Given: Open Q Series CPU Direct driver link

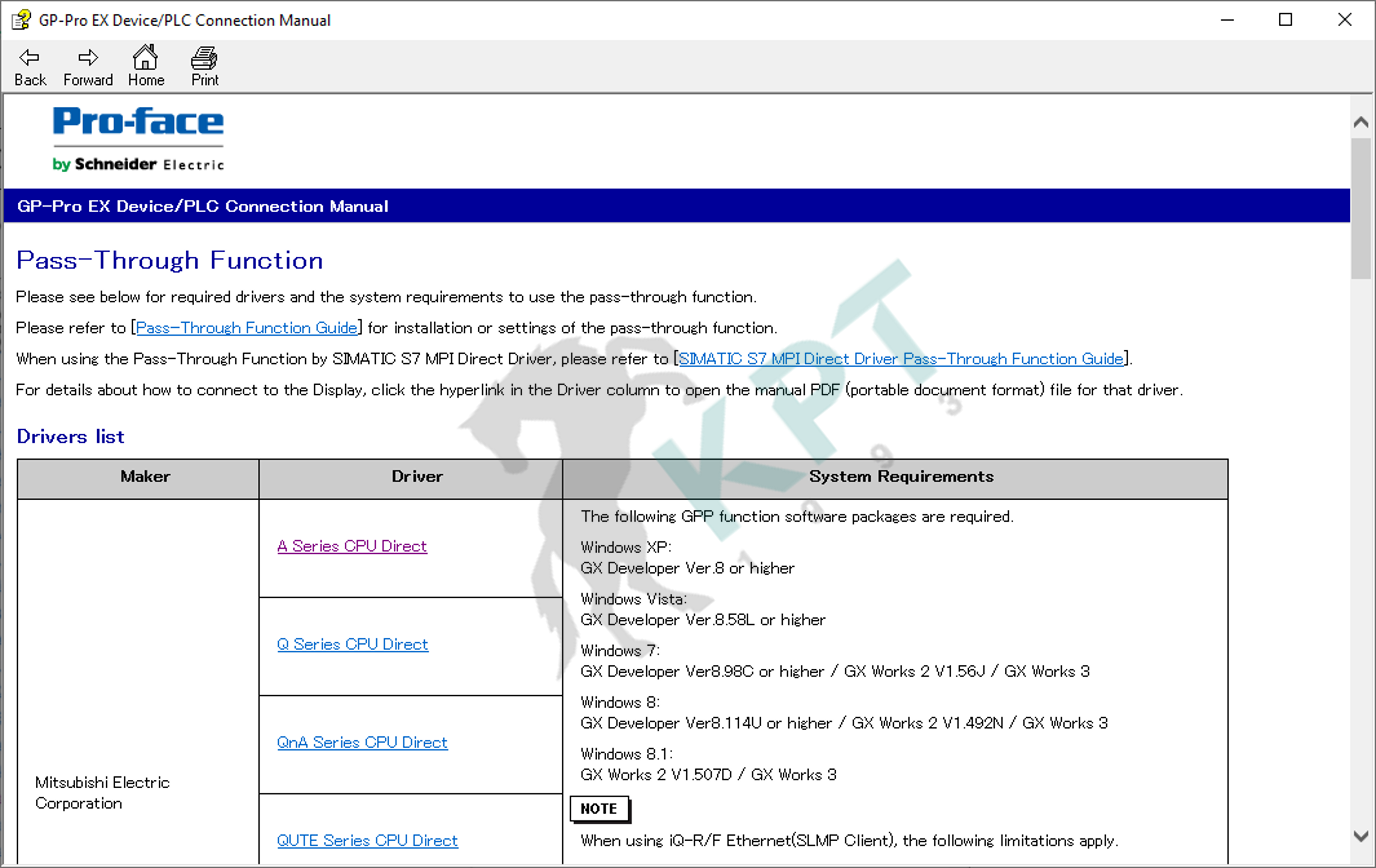Looking at the screenshot, I should click(x=352, y=644).
